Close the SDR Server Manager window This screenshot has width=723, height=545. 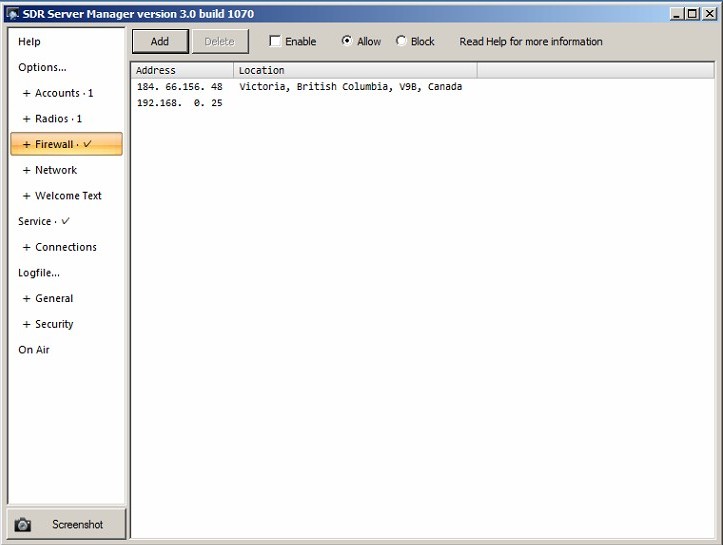710,14
